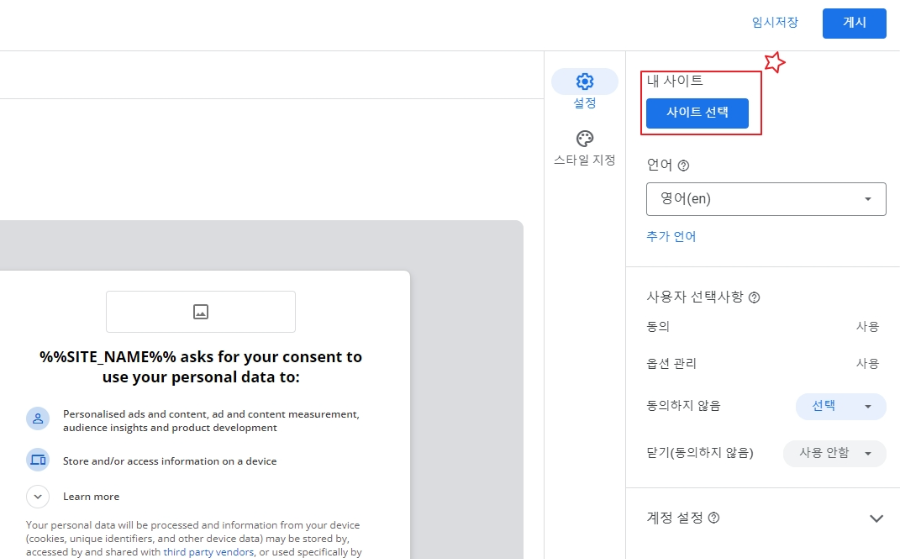
Task: Click the logo placeholder box in preview
Action: pyautogui.click(x=201, y=312)
